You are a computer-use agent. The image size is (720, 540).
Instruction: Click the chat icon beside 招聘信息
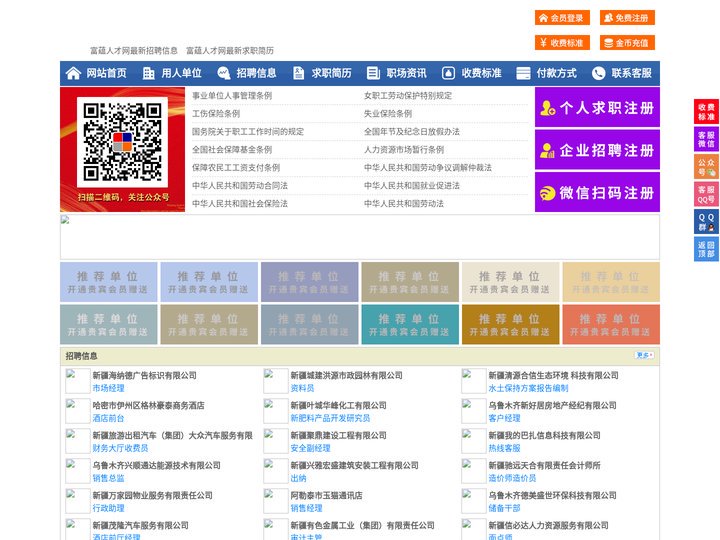click(x=224, y=73)
